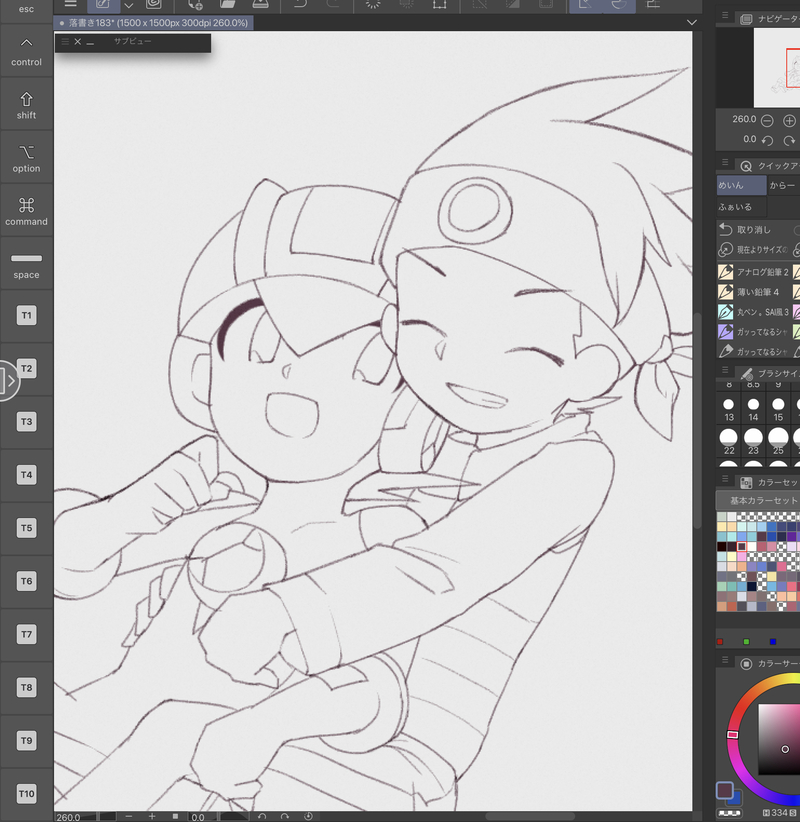Screen dimensions: 800x822
Task: Click the T5 shortcut button
Action: tap(26, 527)
